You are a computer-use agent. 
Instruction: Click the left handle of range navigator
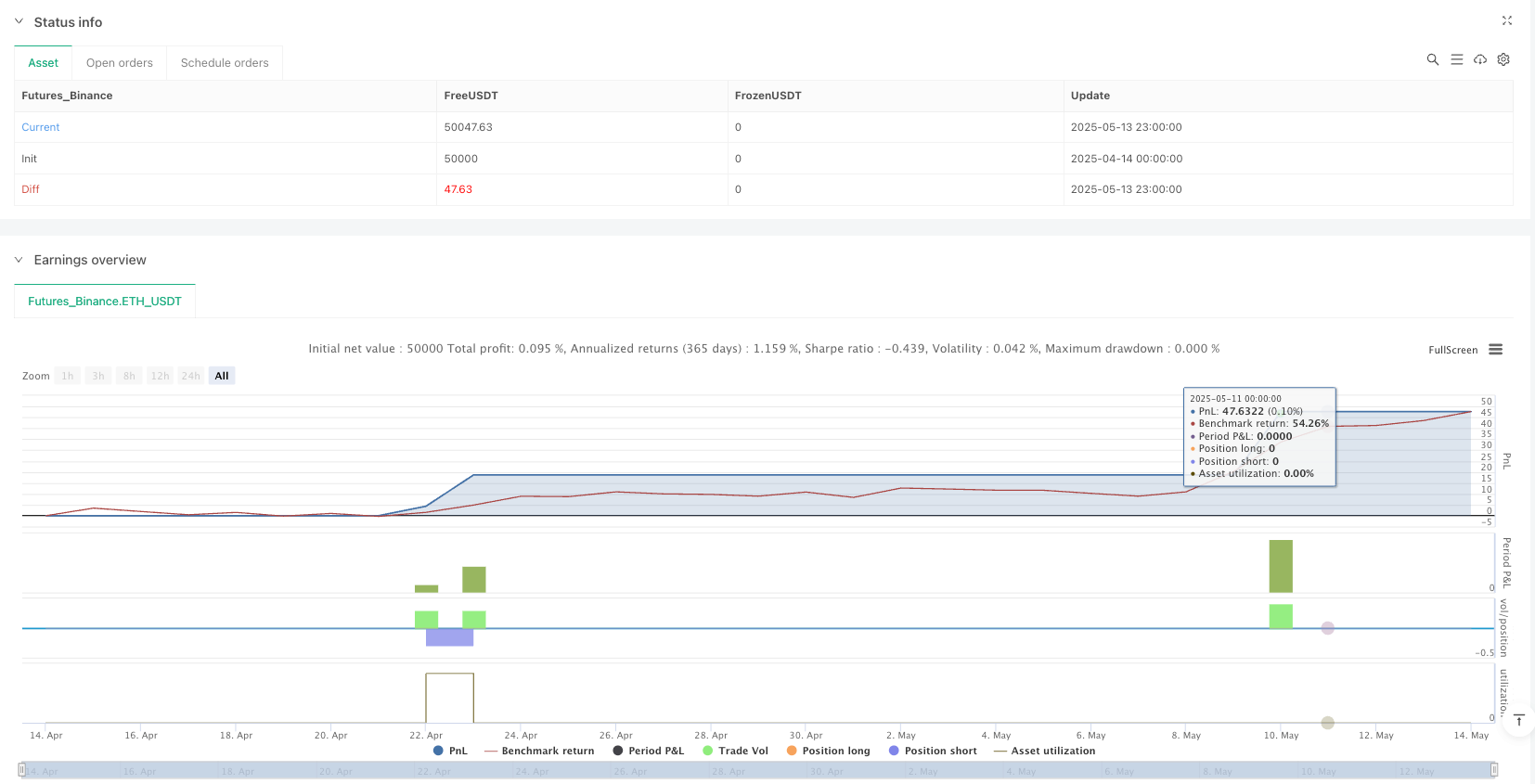tap(22, 770)
